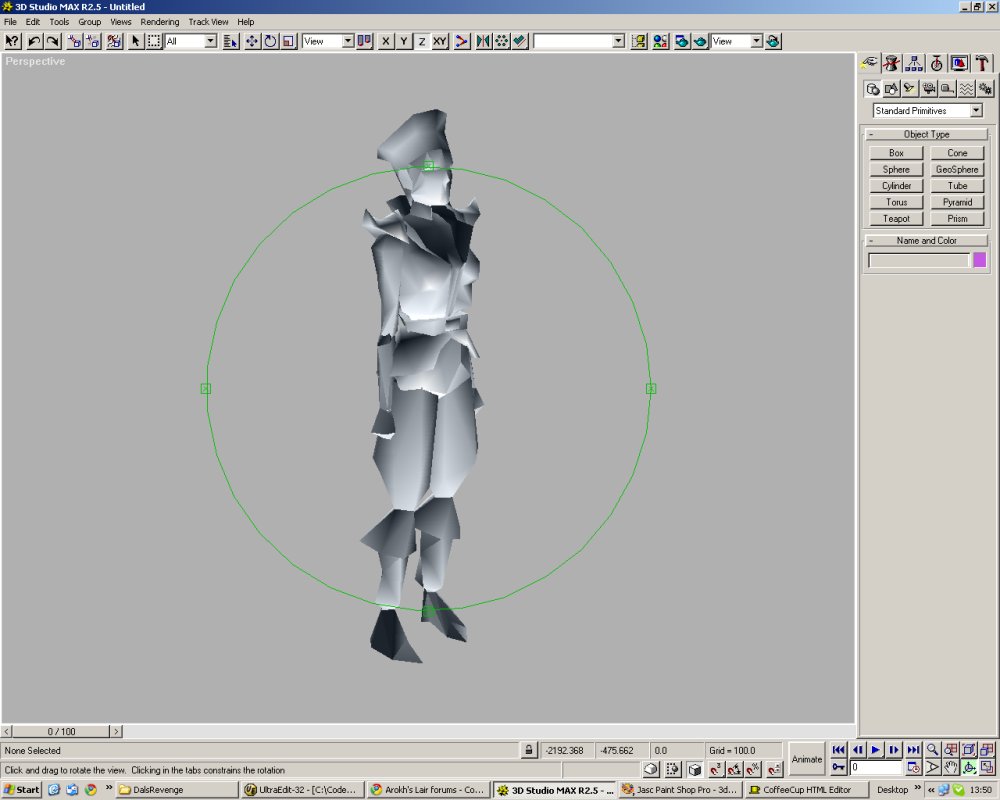This screenshot has height=800, width=1000.
Task: Click the Zoom magnifier viewport control
Action: pyautogui.click(x=932, y=750)
